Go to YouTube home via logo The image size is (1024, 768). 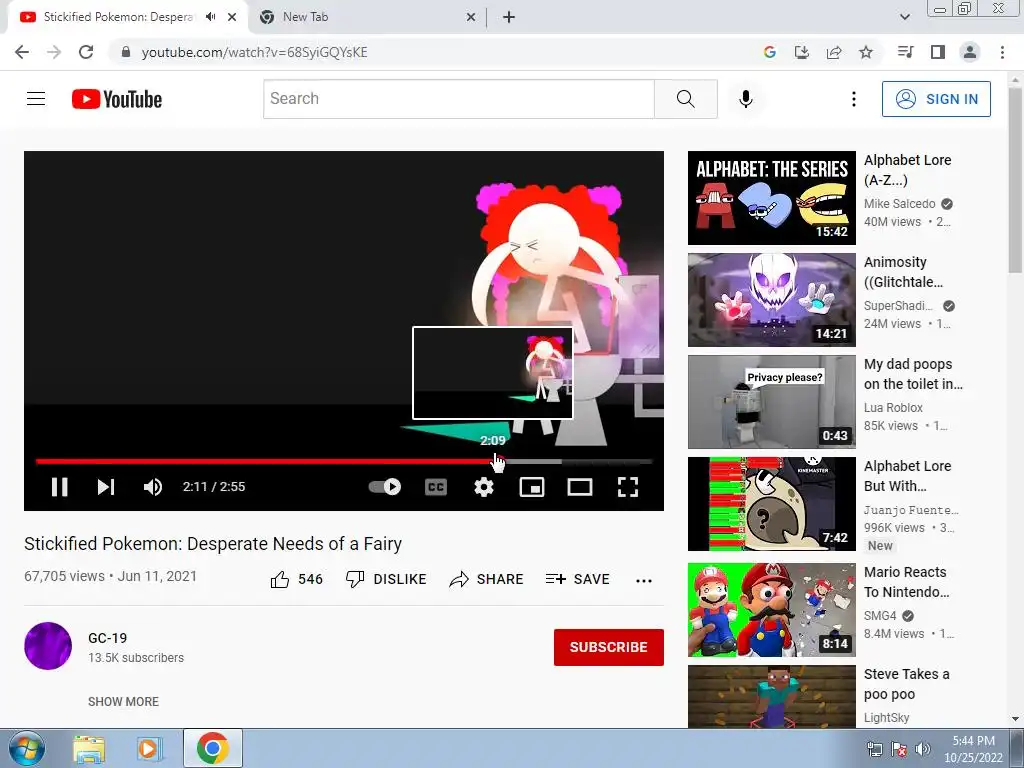(117, 99)
